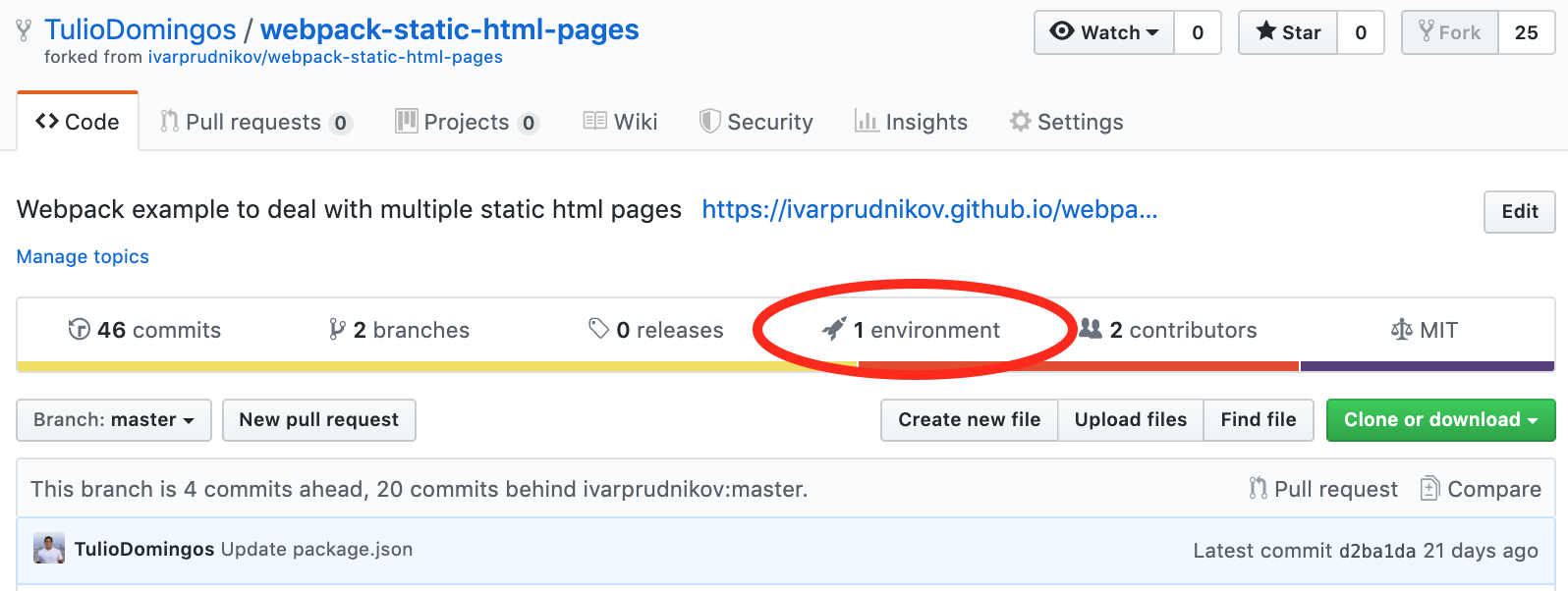Image resolution: width=1568 pixels, height=591 pixels.
Task: Open the Insights tab
Action: coord(911,122)
